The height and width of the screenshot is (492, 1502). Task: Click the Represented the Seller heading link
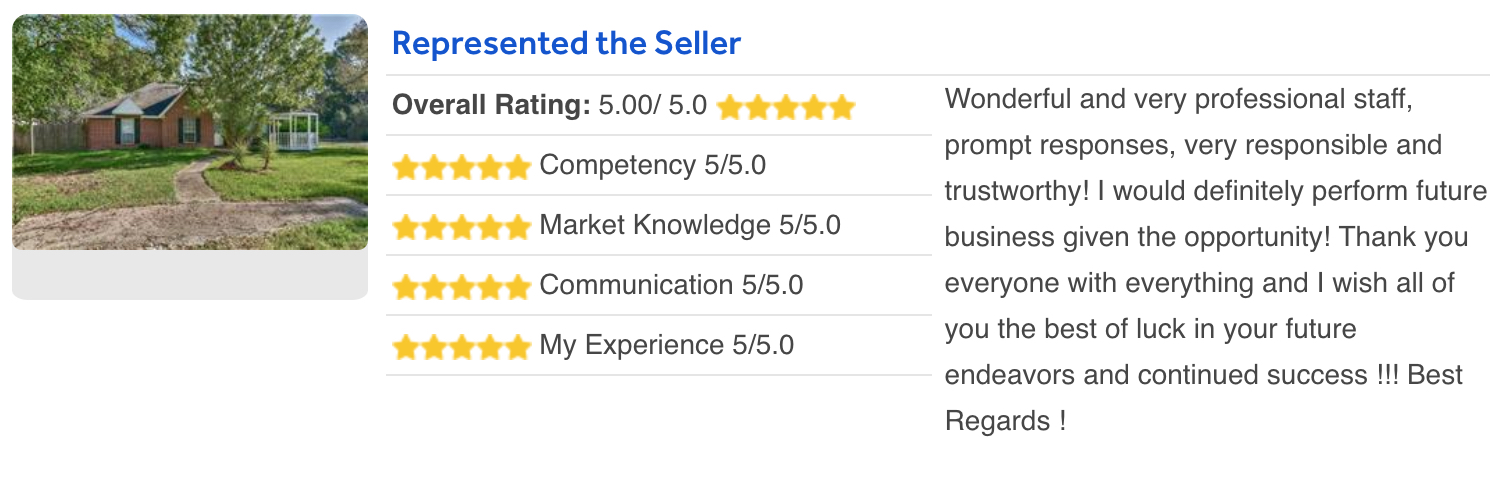pos(566,44)
